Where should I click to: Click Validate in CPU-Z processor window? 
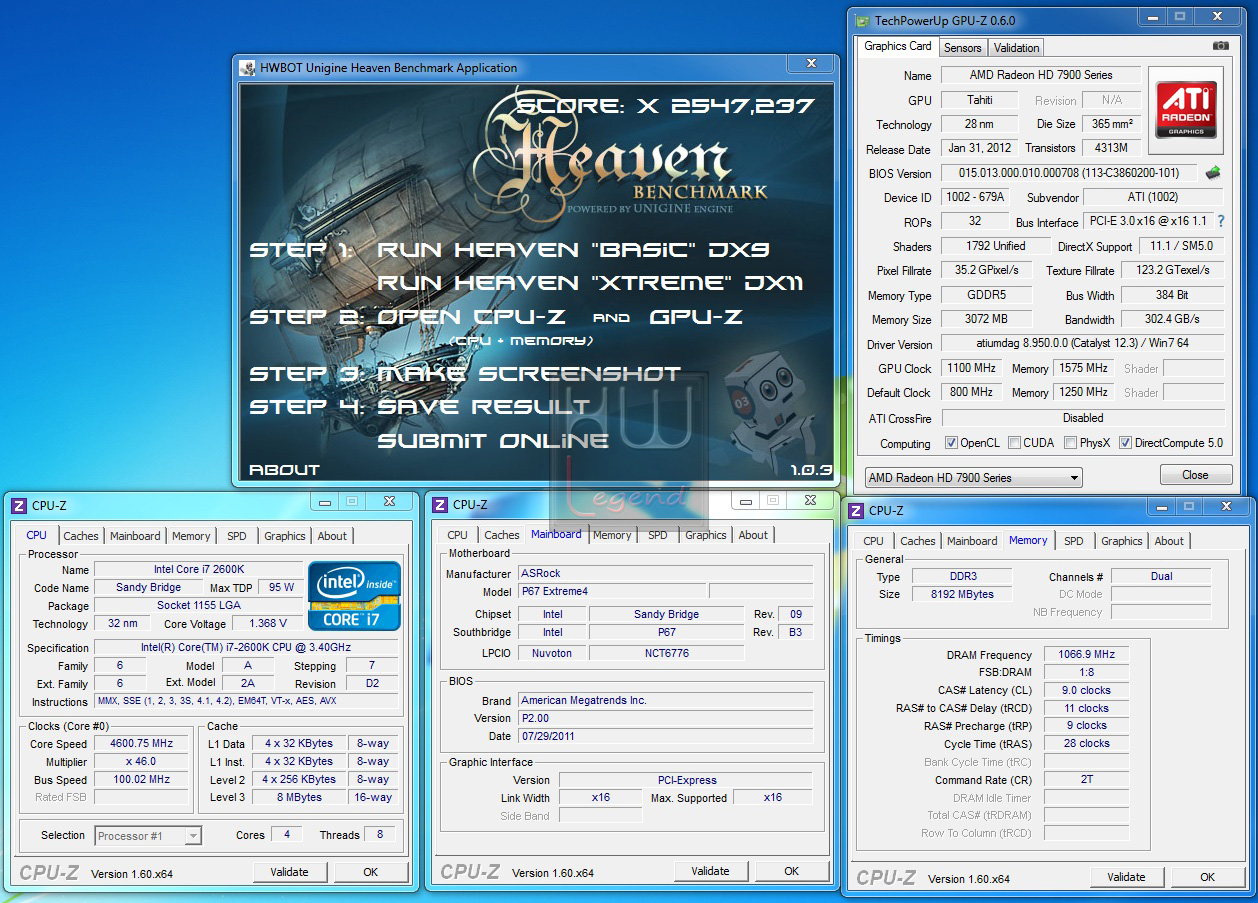click(289, 872)
